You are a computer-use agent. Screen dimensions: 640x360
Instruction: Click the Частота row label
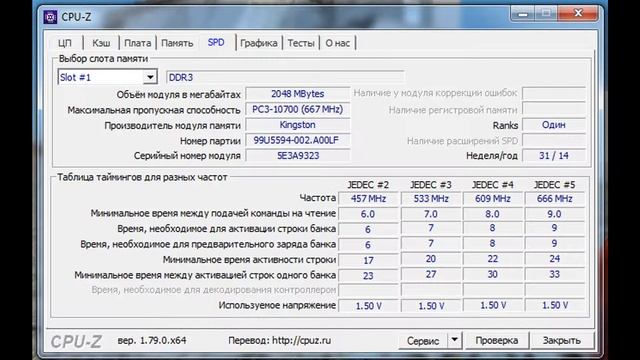pyautogui.click(x=318, y=198)
